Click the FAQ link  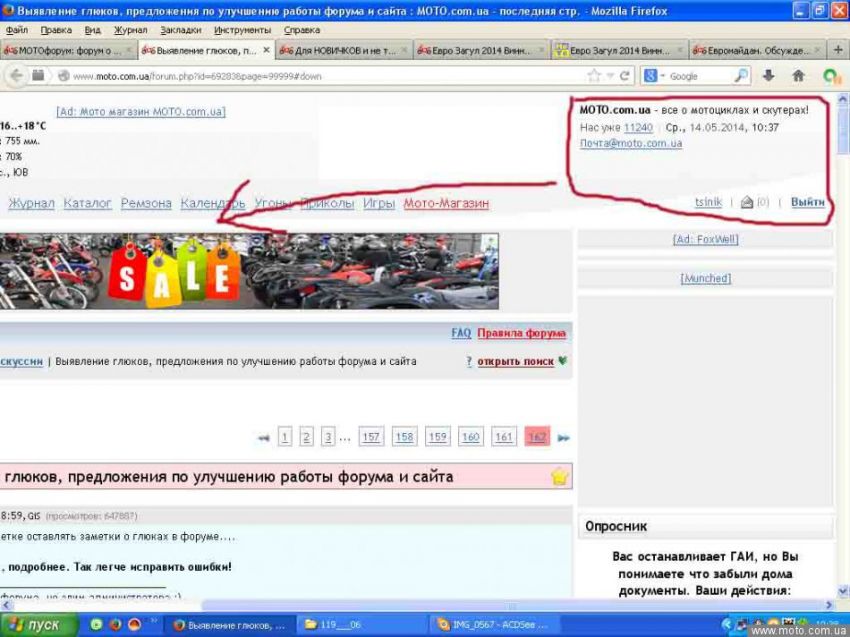coord(461,333)
